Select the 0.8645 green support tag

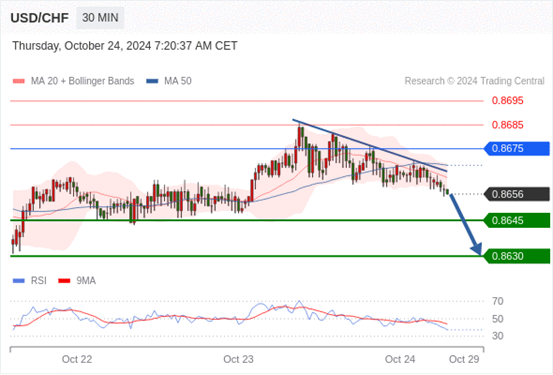tap(516, 220)
